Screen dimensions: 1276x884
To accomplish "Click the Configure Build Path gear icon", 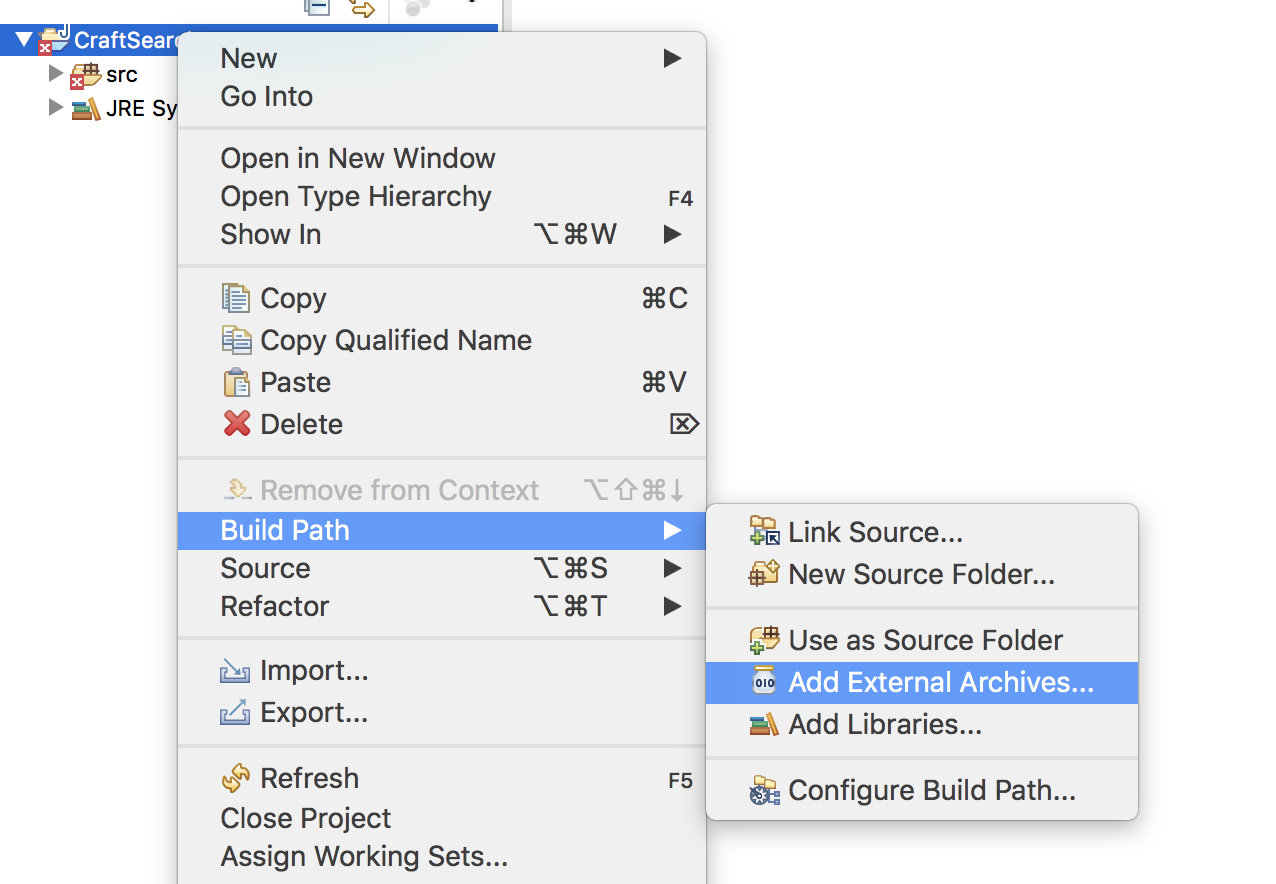I will 764,791.
